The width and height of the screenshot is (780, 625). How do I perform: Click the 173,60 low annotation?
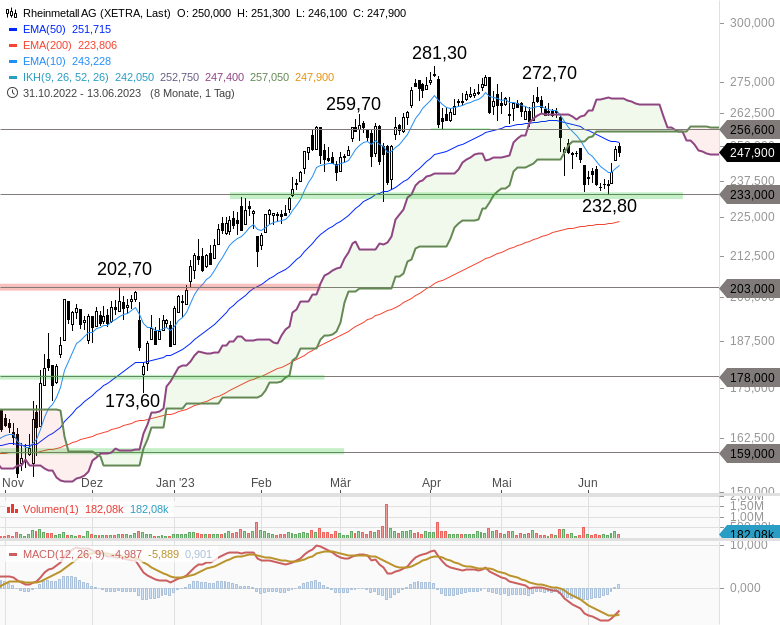pyautogui.click(x=132, y=401)
